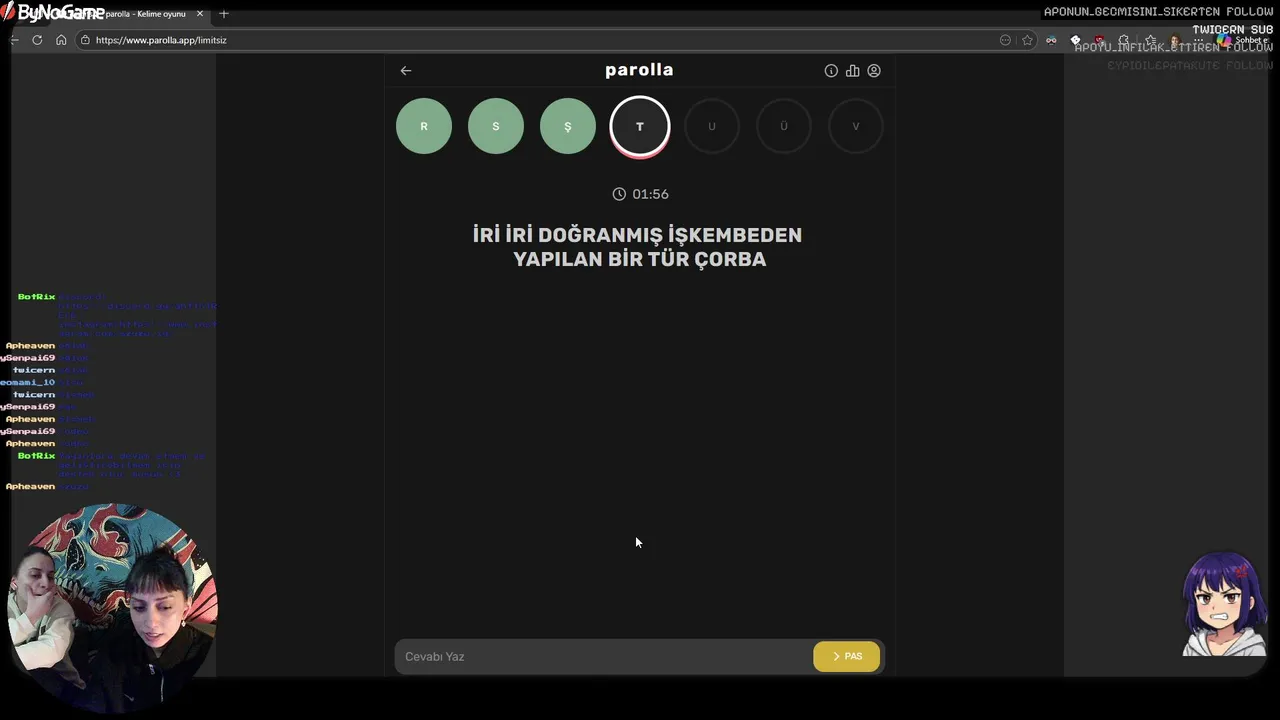Click the clue text about işkembe çorba

coord(638,247)
